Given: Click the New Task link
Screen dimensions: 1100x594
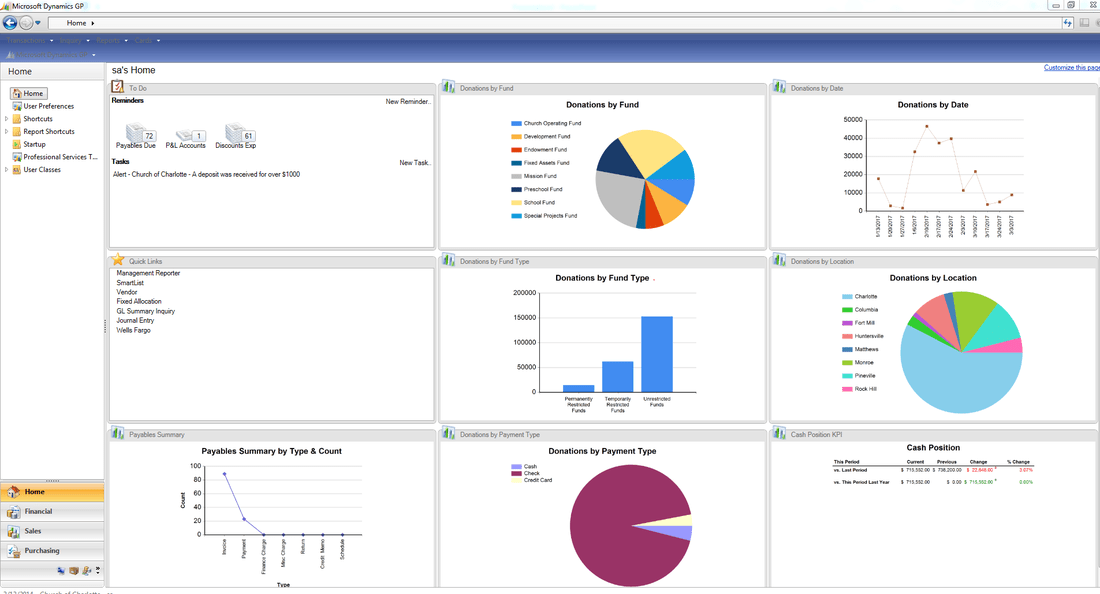Looking at the screenshot, I should tap(415, 162).
